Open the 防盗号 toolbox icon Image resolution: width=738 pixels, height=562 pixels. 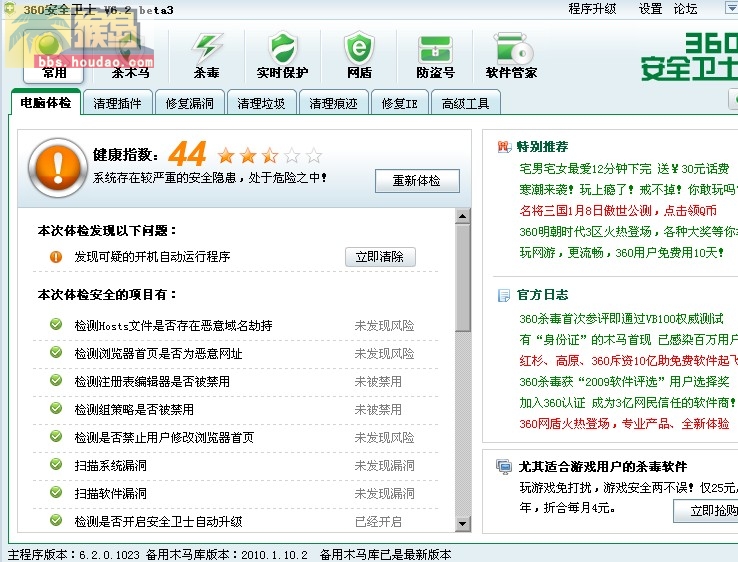click(x=435, y=56)
